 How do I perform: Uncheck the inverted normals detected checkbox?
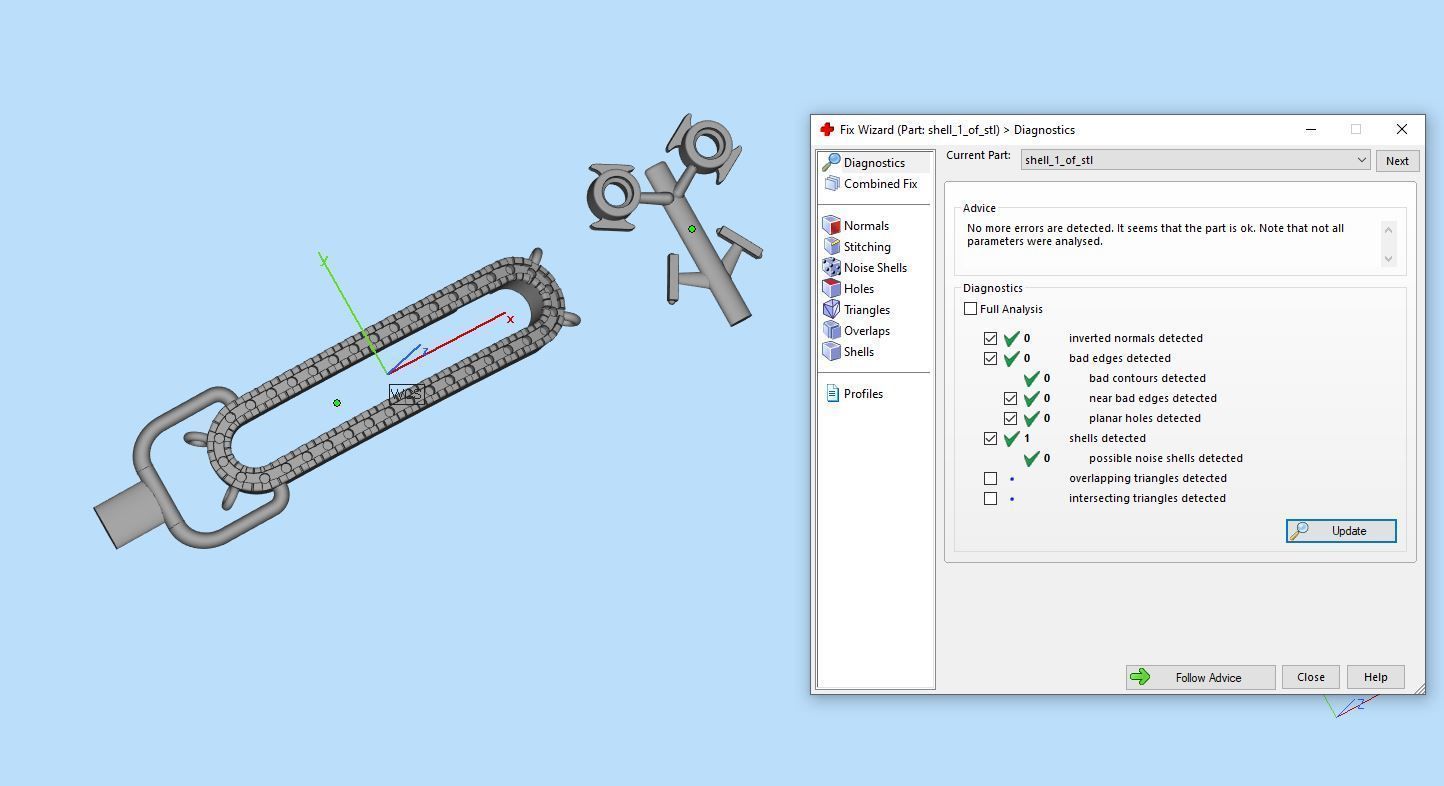tap(990, 339)
